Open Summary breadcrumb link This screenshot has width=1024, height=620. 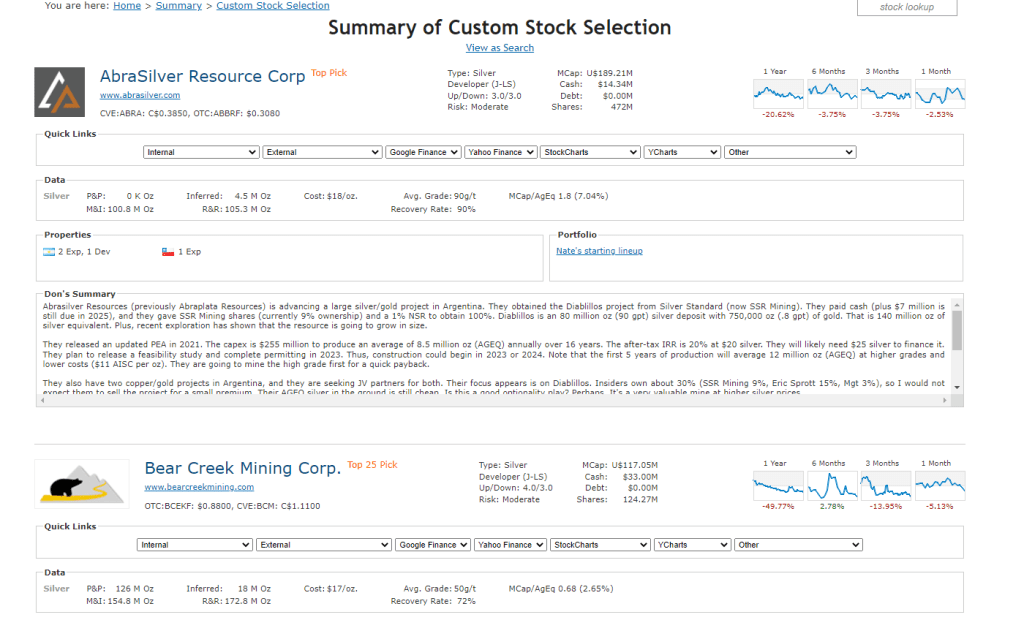(178, 6)
